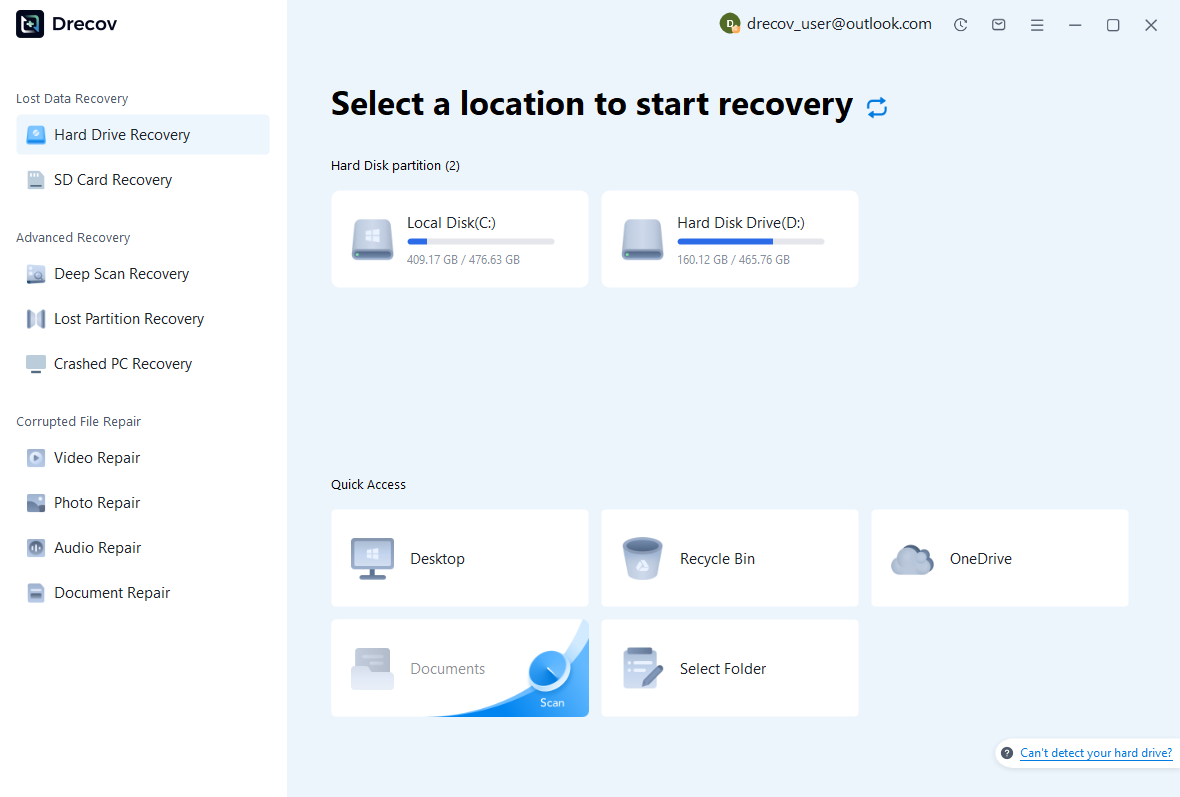Open the history clock icon in the title bar

coord(960,25)
